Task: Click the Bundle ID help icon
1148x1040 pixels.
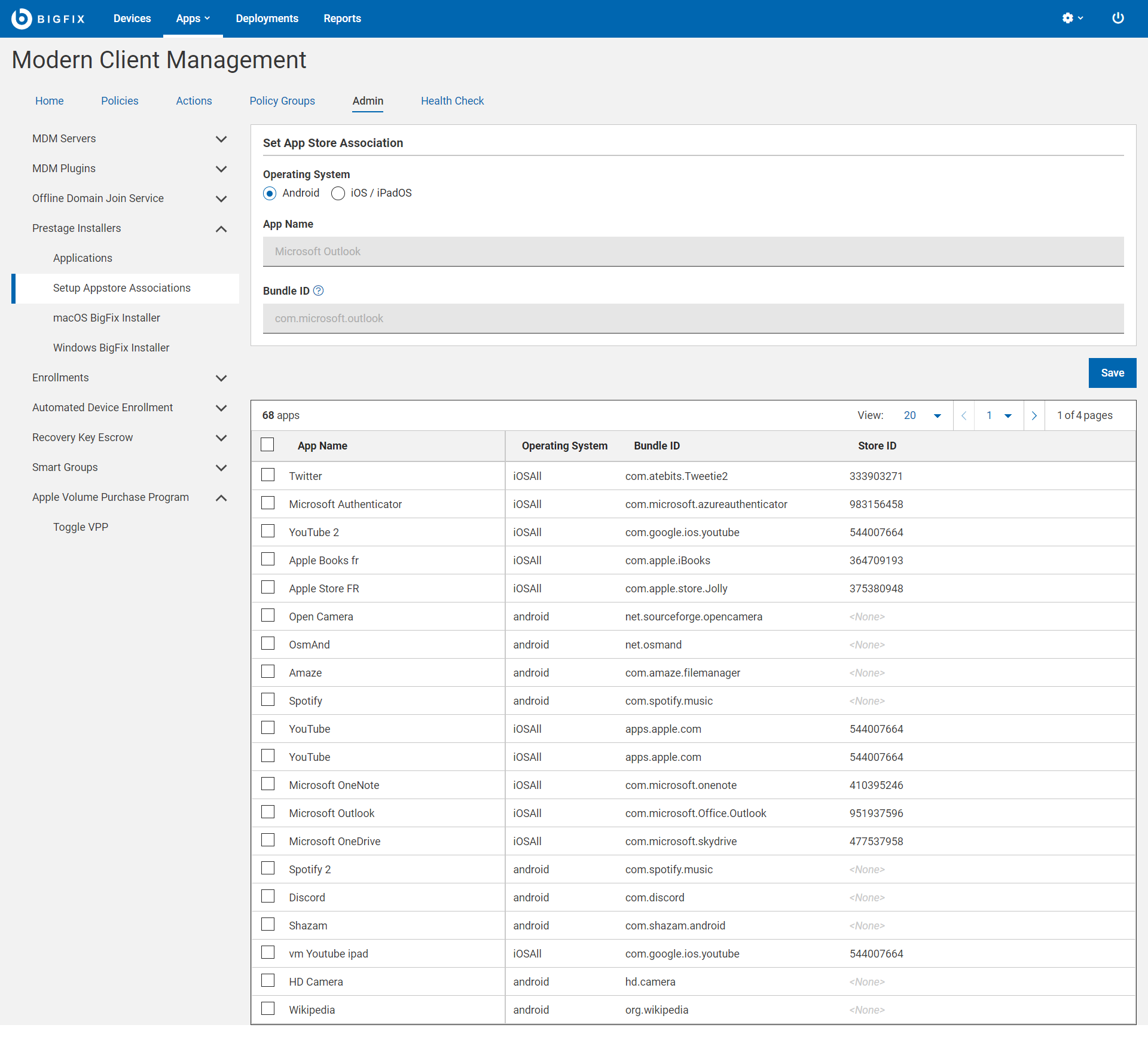Action: click(x=319, y=291)
